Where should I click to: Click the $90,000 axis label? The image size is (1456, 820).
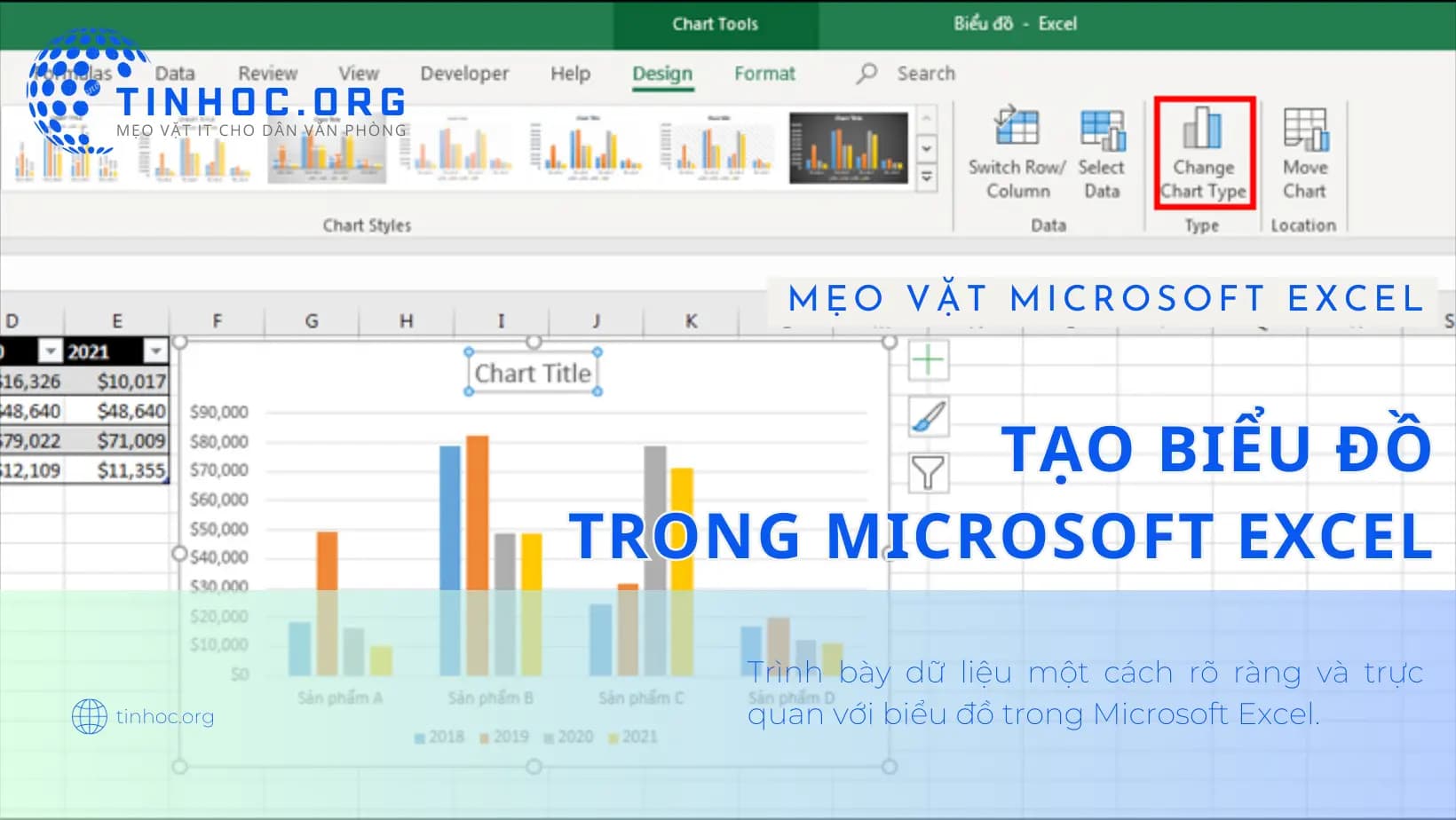coord(218,412)
